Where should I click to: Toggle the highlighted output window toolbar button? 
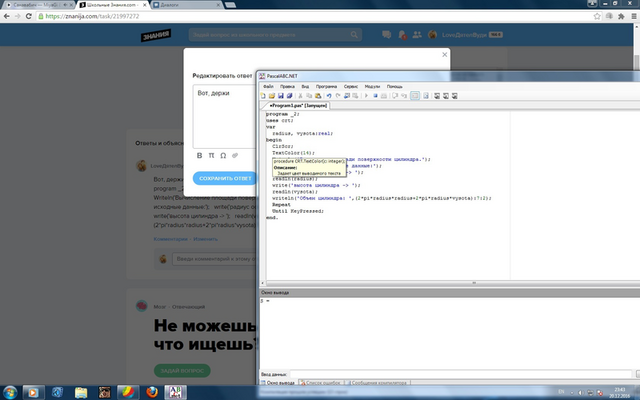click(415, 96)
